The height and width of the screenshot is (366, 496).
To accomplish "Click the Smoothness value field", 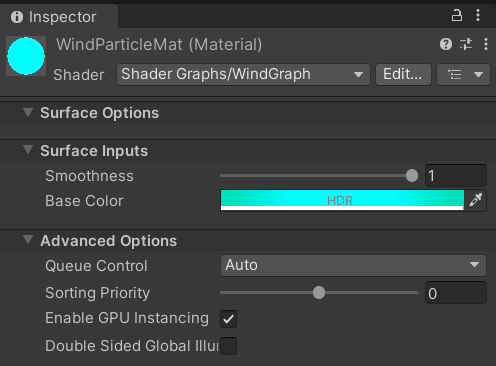I will point(456,176).
